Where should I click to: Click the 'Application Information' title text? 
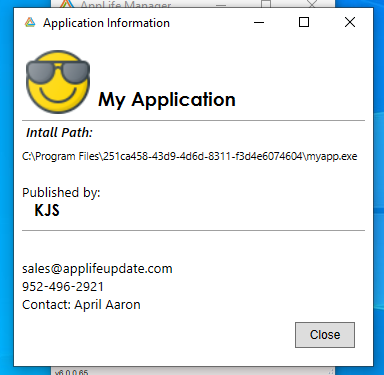(x=106, y=23)
